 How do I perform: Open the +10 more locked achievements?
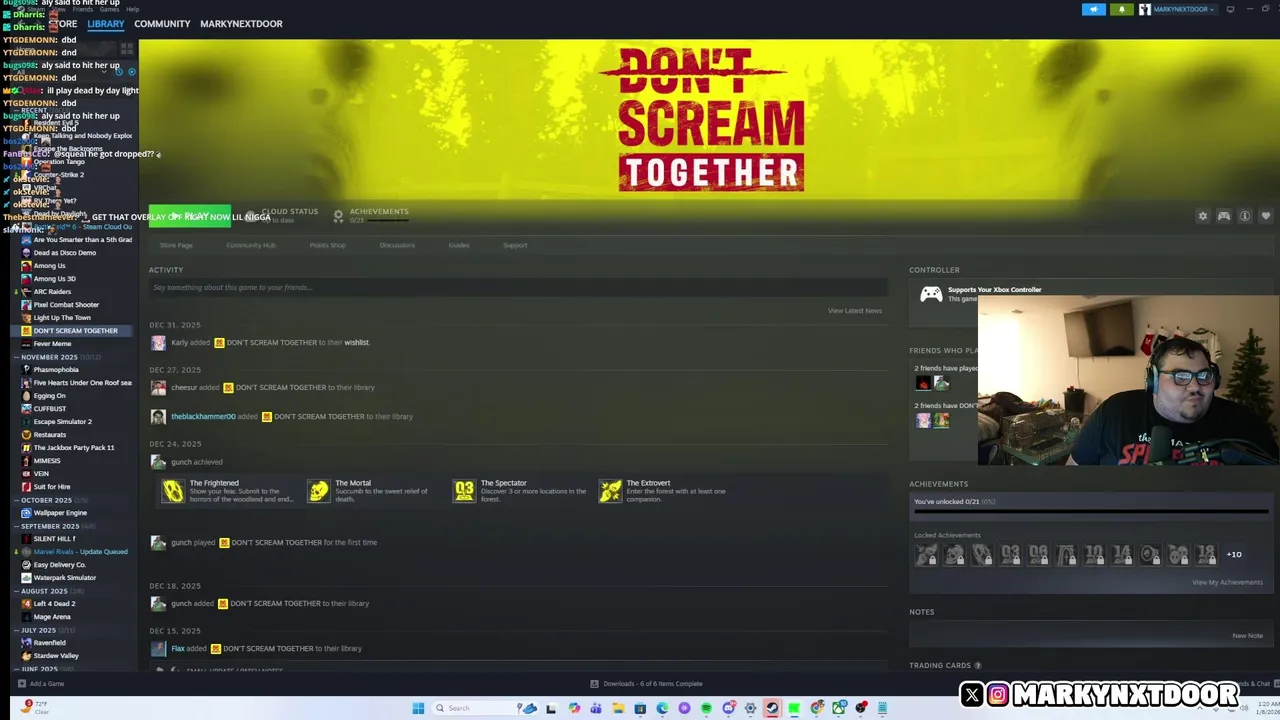(x=1234, y=555)
